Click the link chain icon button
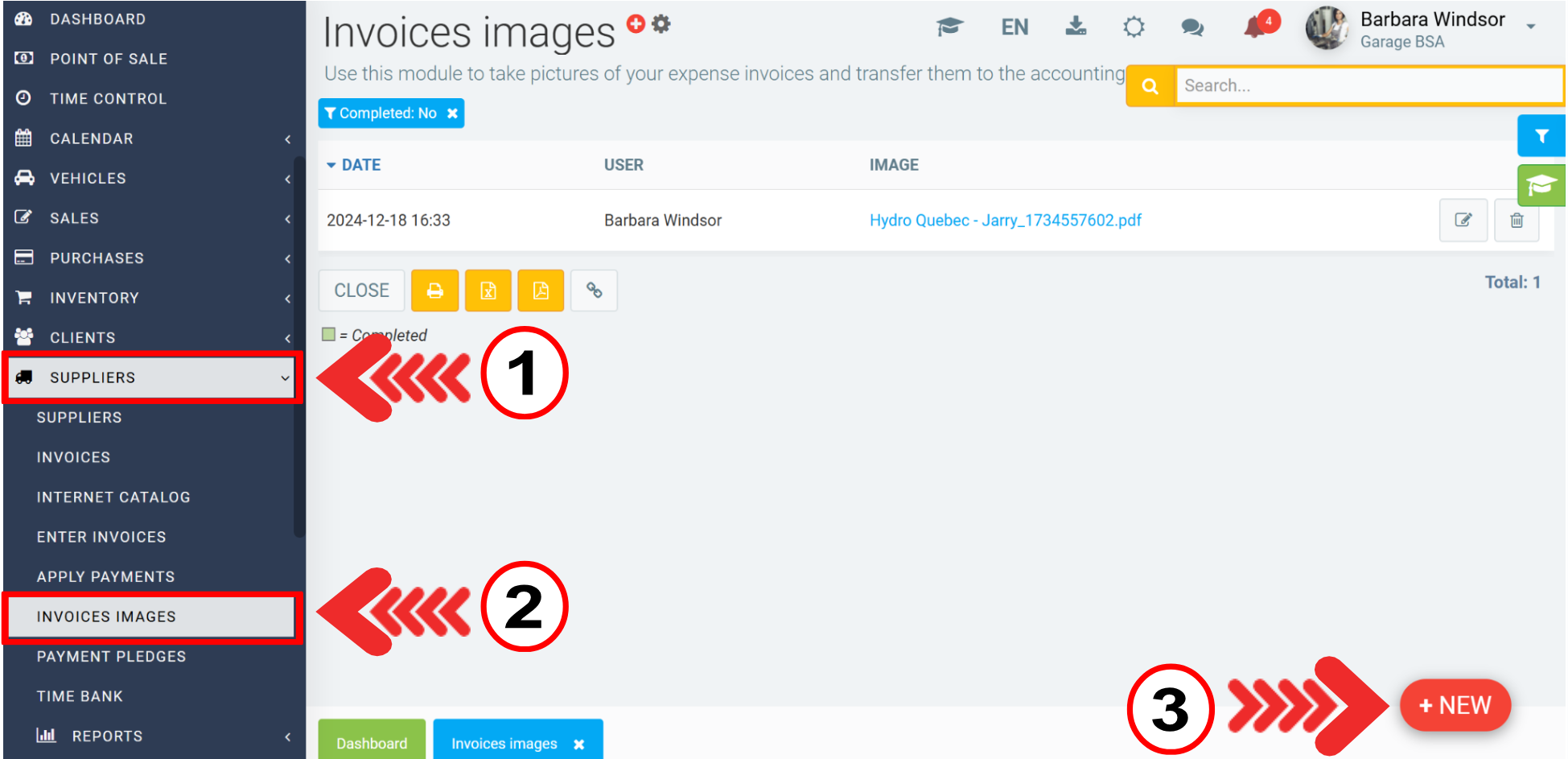This screenshot has height=759, width=1568. (594, 291)
